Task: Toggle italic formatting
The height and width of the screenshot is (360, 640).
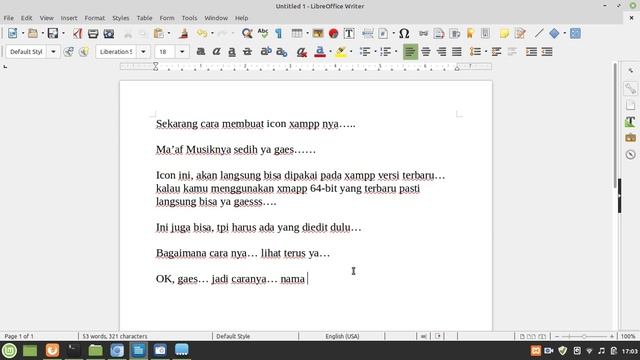Action: pyautogui.click(x=216, y=52)
